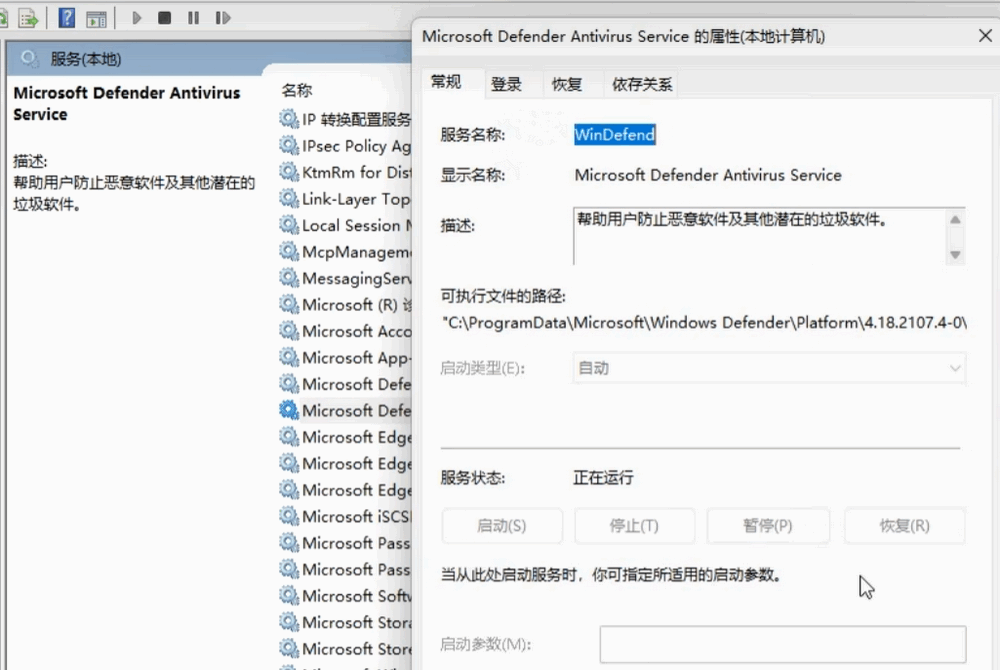Click the 停止(T) button

[635, 526]
